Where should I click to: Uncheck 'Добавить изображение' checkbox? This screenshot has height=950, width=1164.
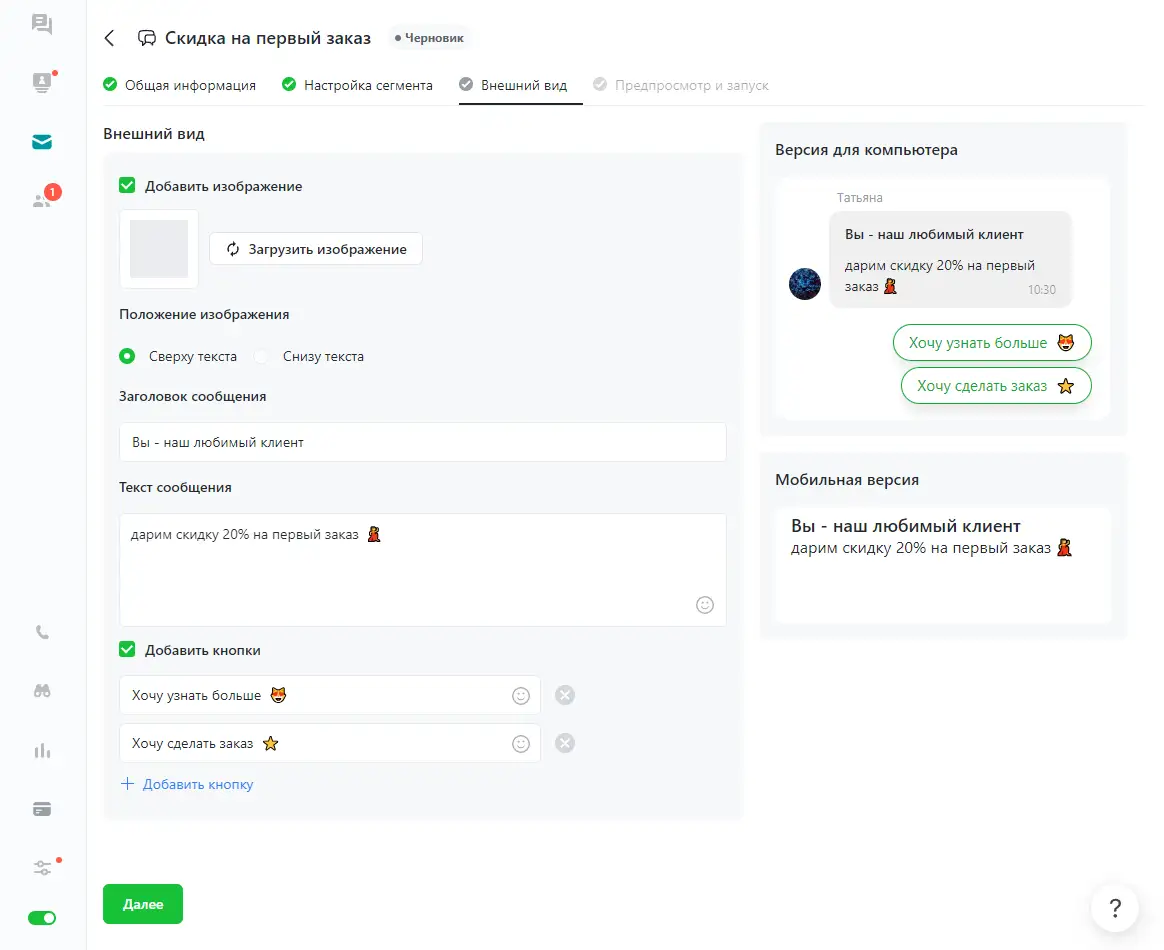[127, 186]
